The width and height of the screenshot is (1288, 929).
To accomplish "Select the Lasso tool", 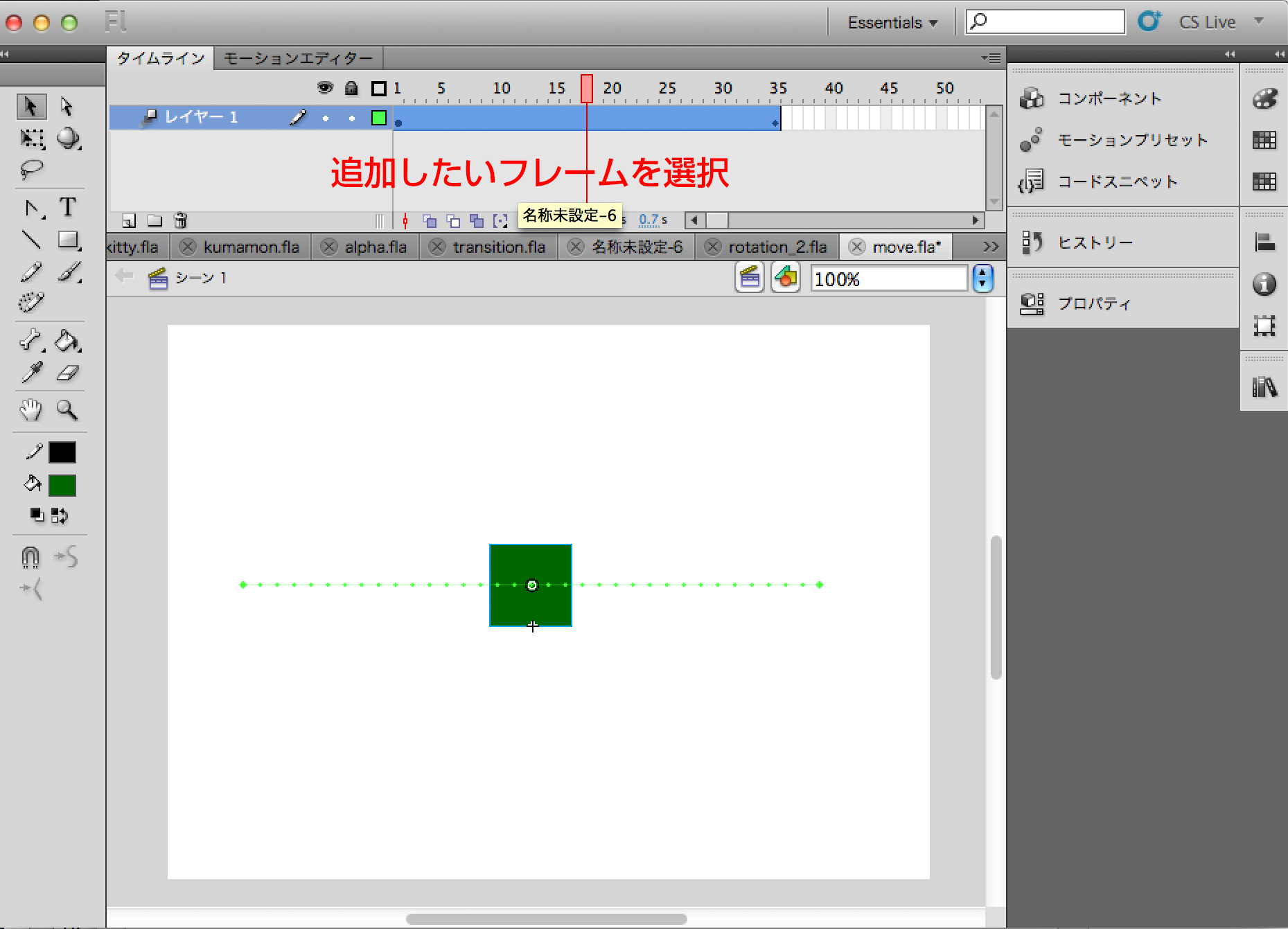I will point(31,170).
